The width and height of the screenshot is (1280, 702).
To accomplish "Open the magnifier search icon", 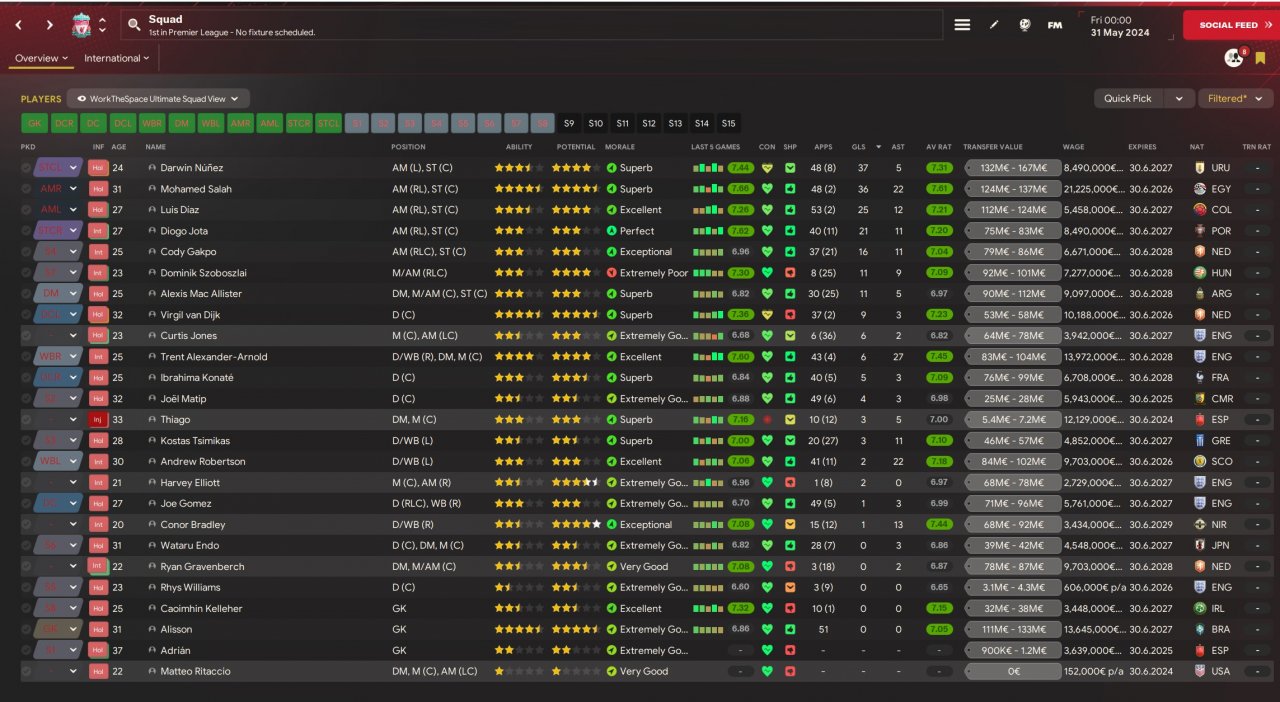I will [134, 25].
